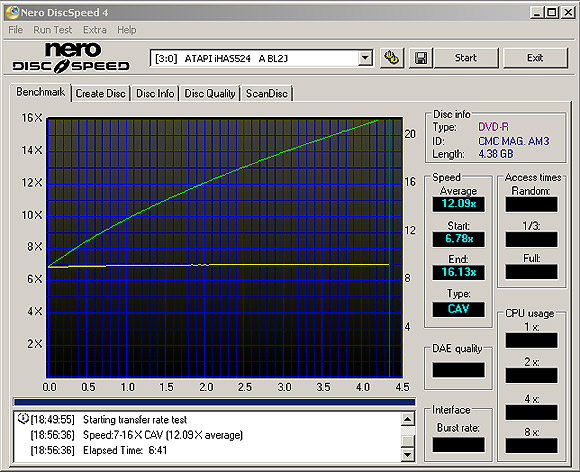Viewport: 580px width, 472px height.
Task: Click the Exit button
Action: click(x=535, y=58)
